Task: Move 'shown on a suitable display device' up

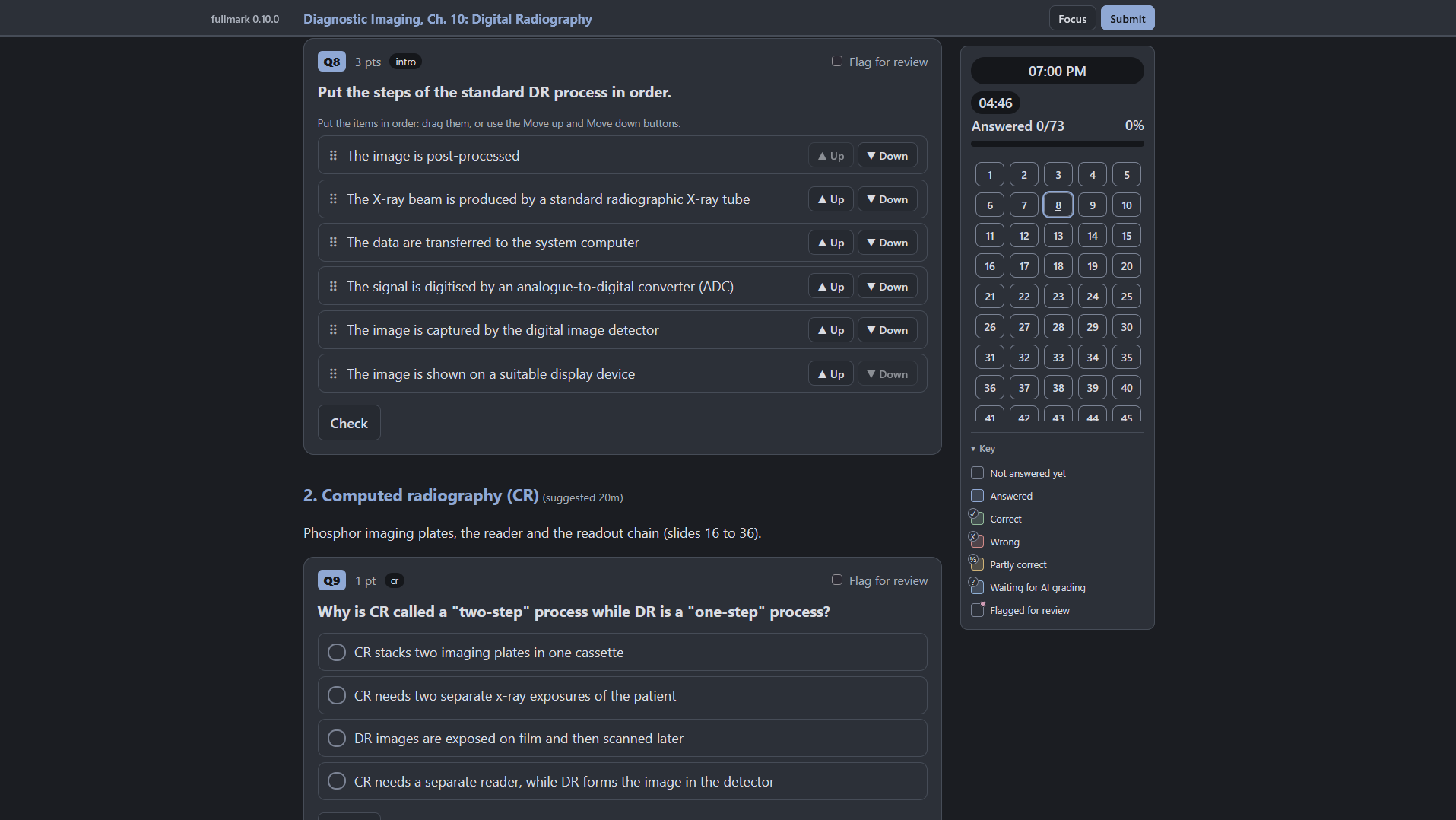Action: click(830, 374)
